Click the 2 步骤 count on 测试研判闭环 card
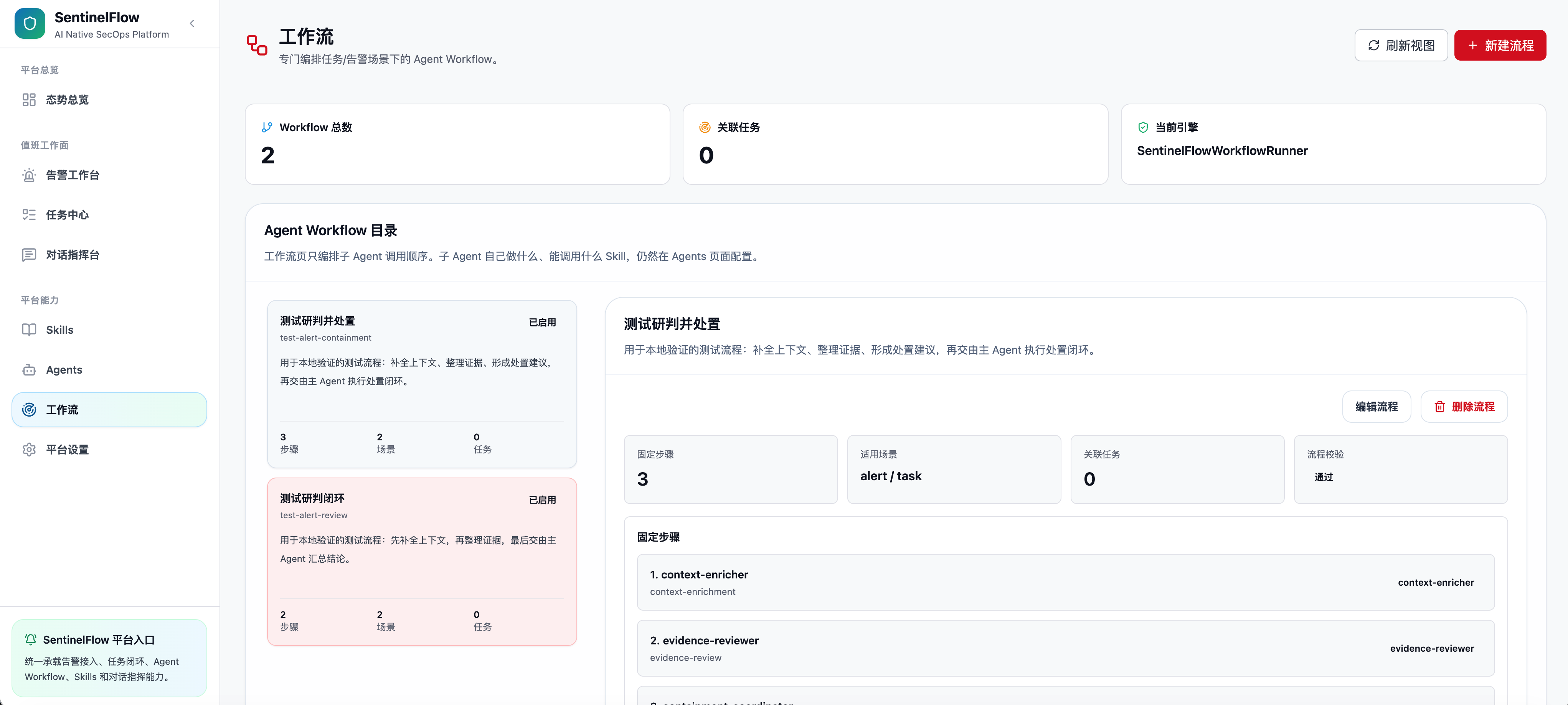The width and height of the screenshot is (1568, 705). coord(289,621)
